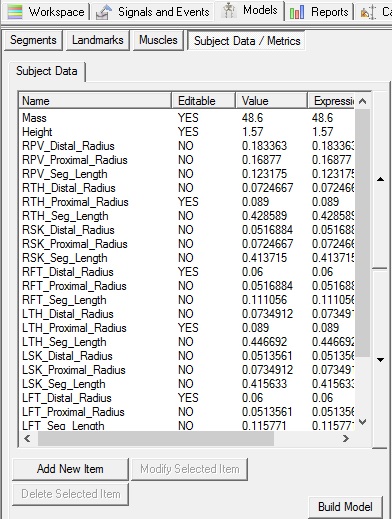392x519 pixels.
Task: Switch to the Models tab
Action: [x=249, y=10]
